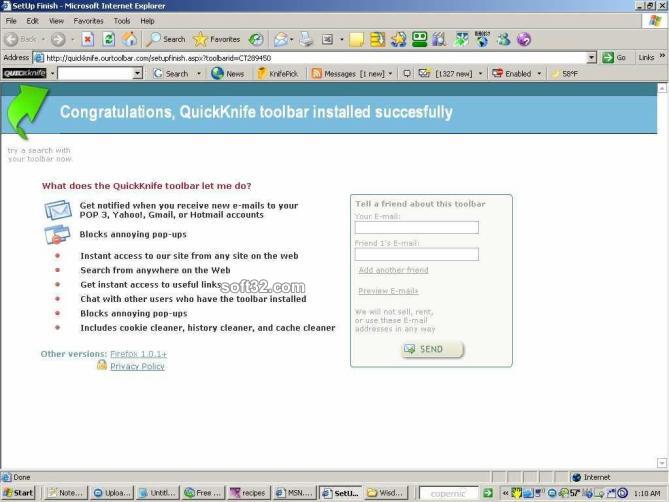Click the page scrollbar down arrow

click(662, 463)
